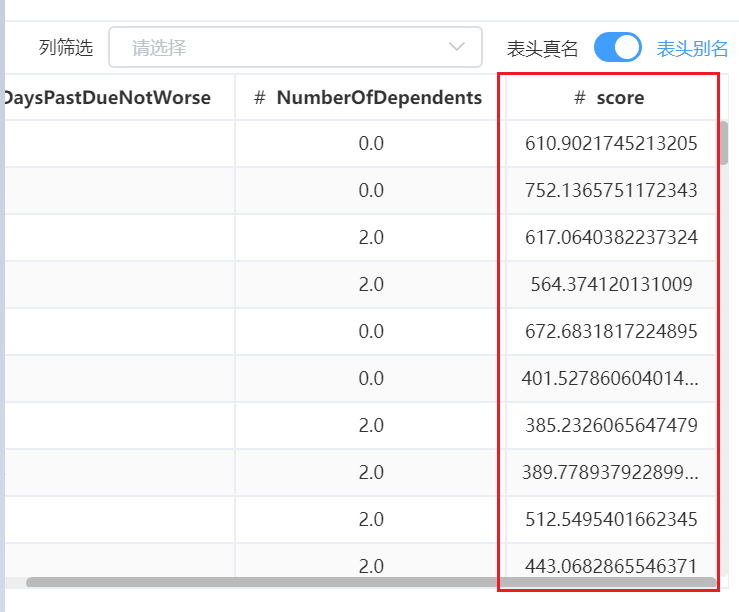Click the # type icon beside score
This screenshot has height=612, width=739.
coord(580,98)
